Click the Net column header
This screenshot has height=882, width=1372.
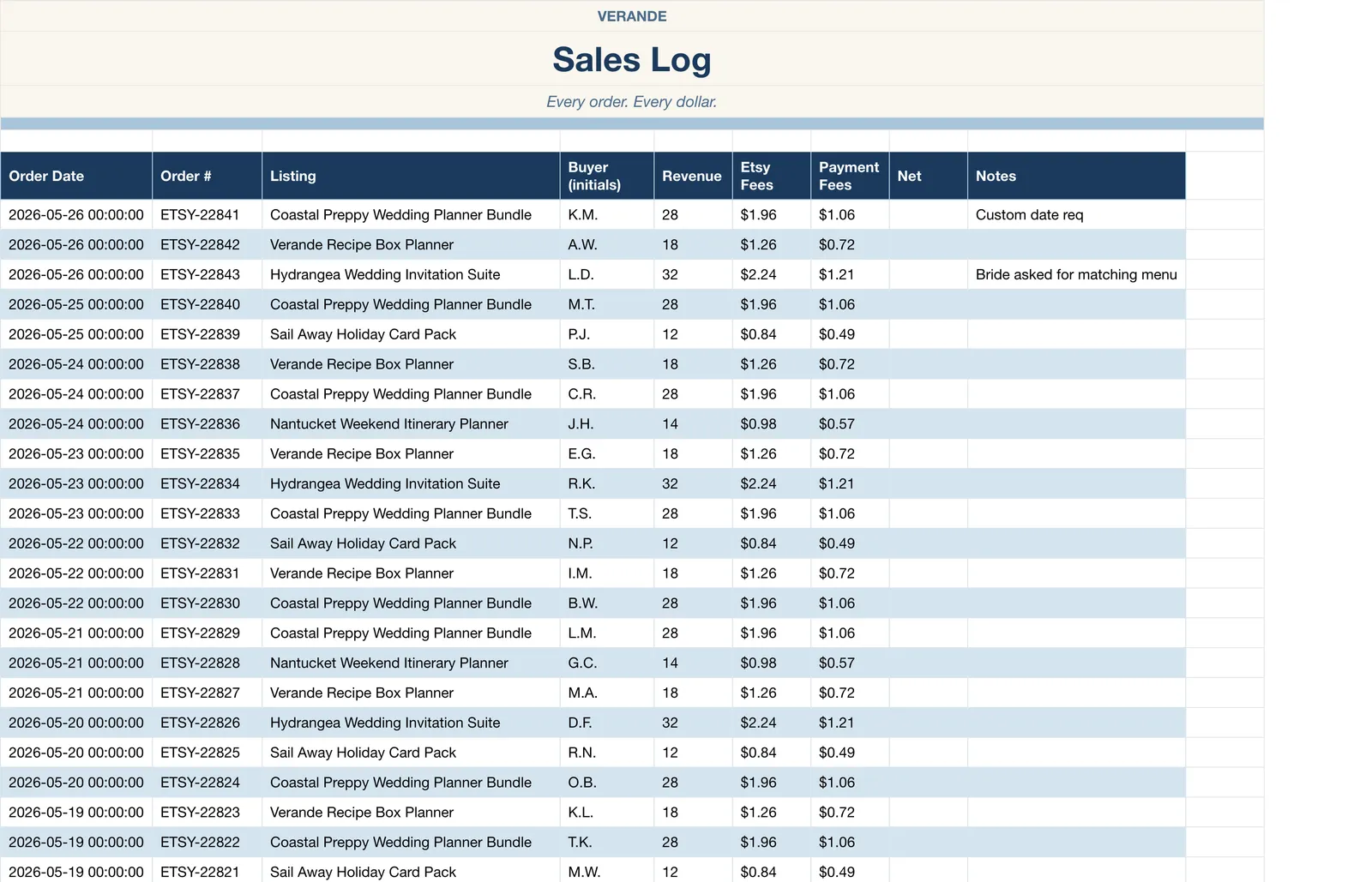pyautogui.click(x=929, y=176)
